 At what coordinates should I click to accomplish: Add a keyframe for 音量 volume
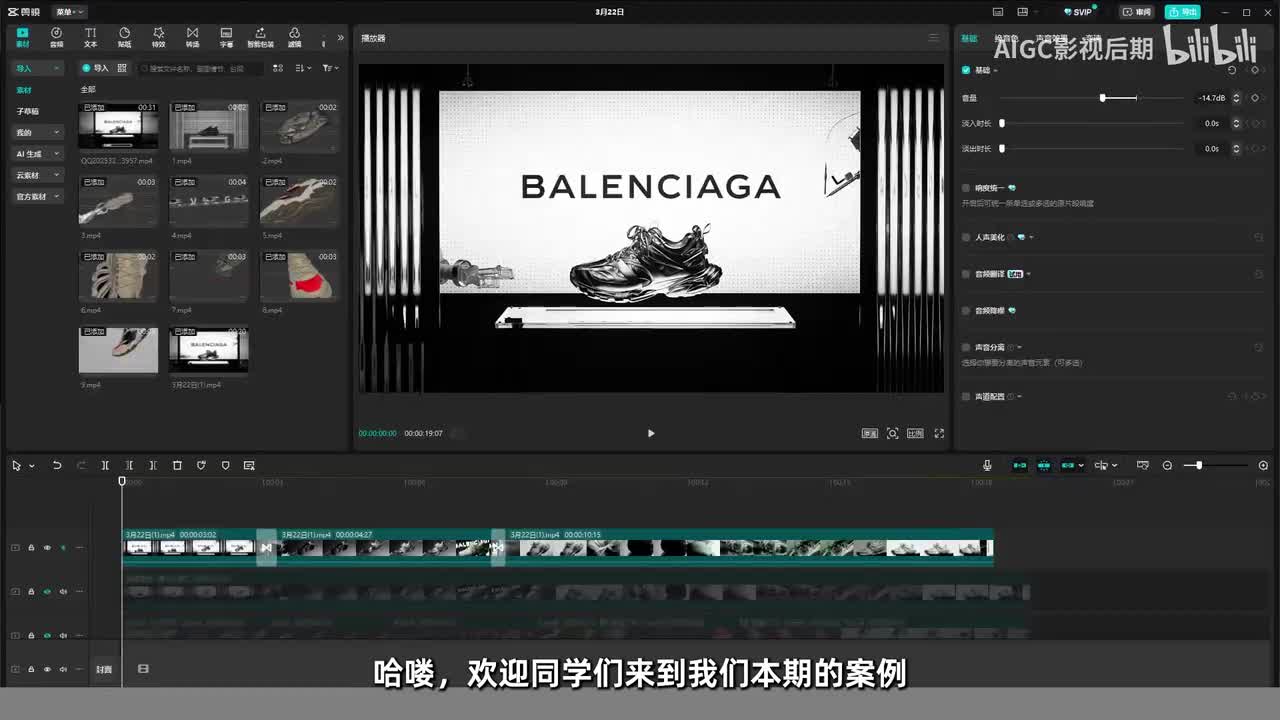pos(1255,98)
